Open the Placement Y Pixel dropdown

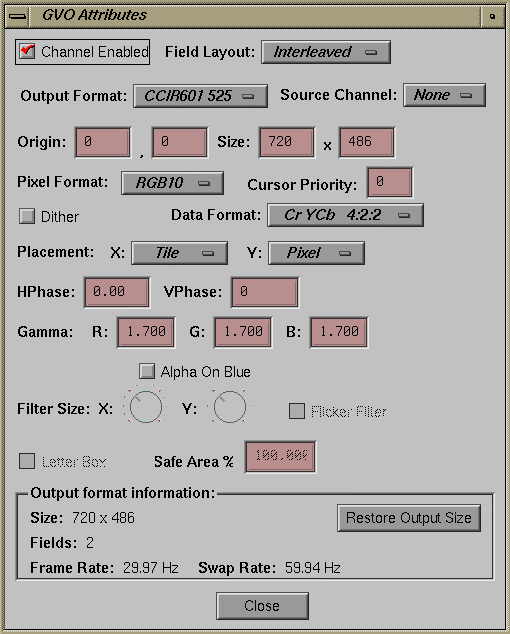click(317, 253)
